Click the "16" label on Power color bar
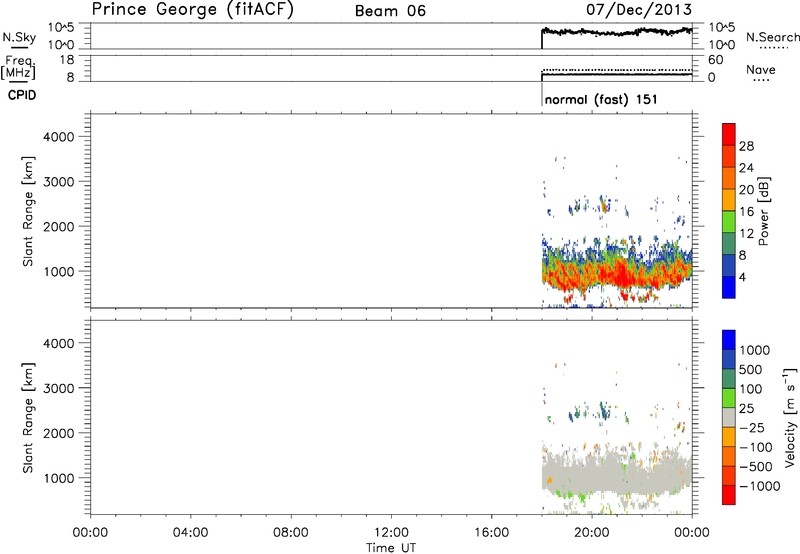The height and width of the screenshot is (554, 800). (746, 212)
